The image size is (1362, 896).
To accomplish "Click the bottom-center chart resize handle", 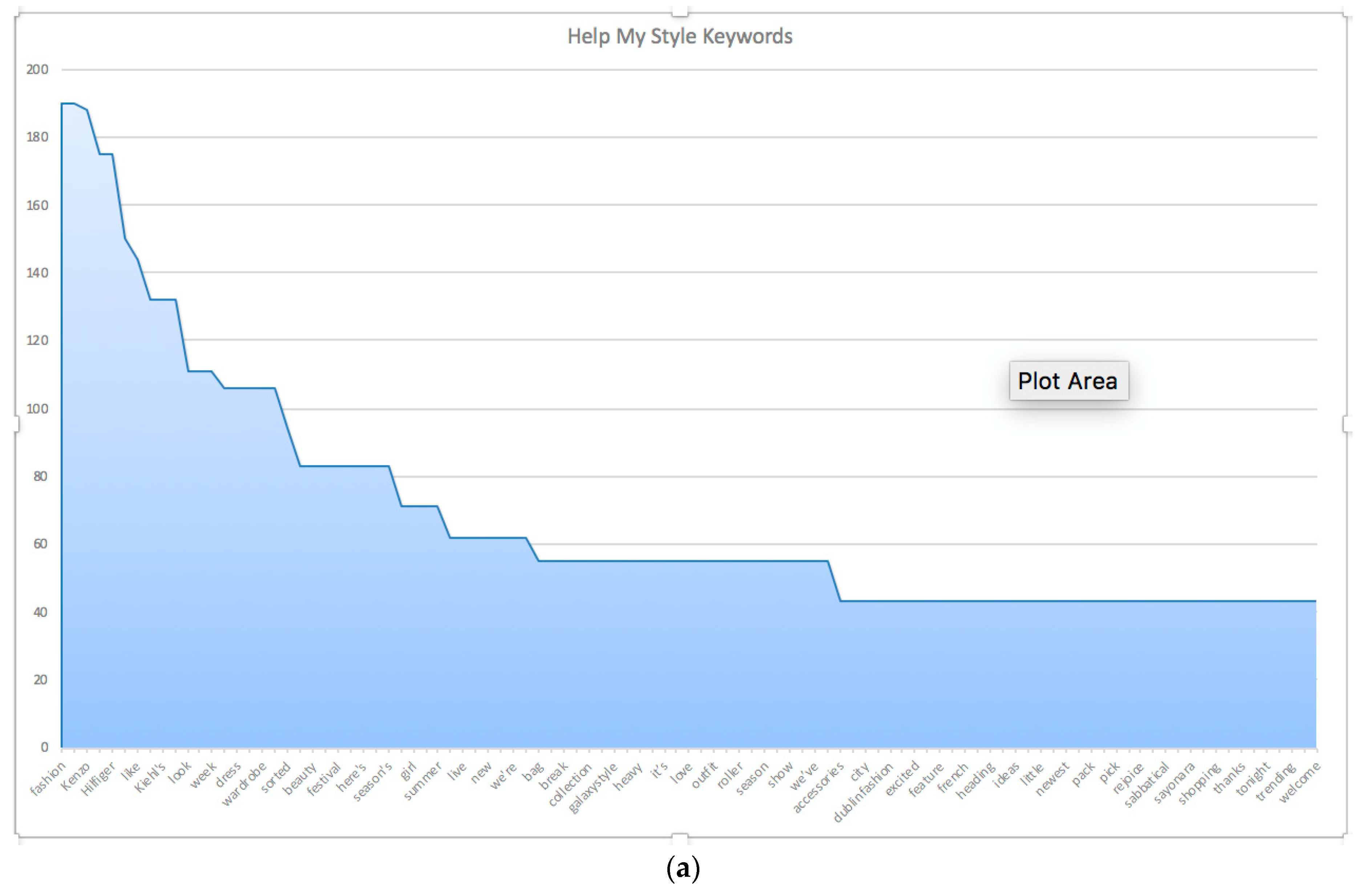I will pyautogui.click(x=679, y=839).
